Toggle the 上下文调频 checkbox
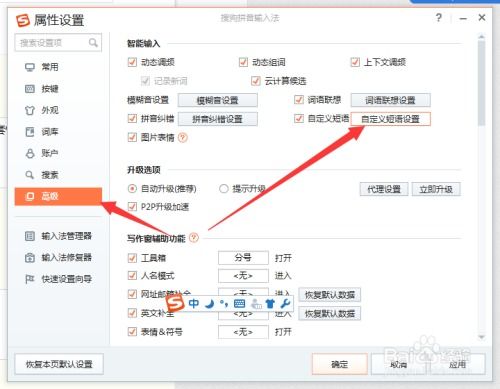 click(x=355, y=62)
